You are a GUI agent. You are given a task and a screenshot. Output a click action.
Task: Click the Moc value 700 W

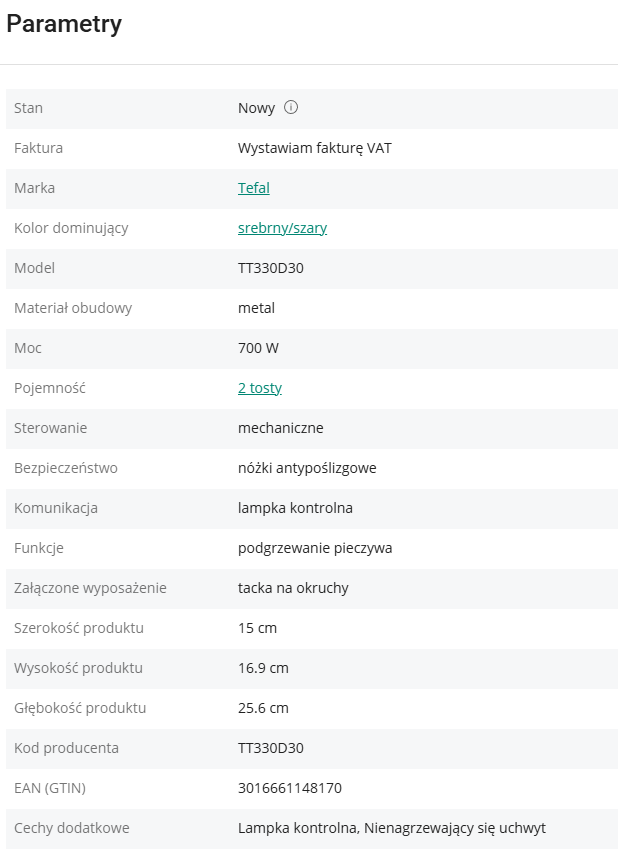(258, 348)
